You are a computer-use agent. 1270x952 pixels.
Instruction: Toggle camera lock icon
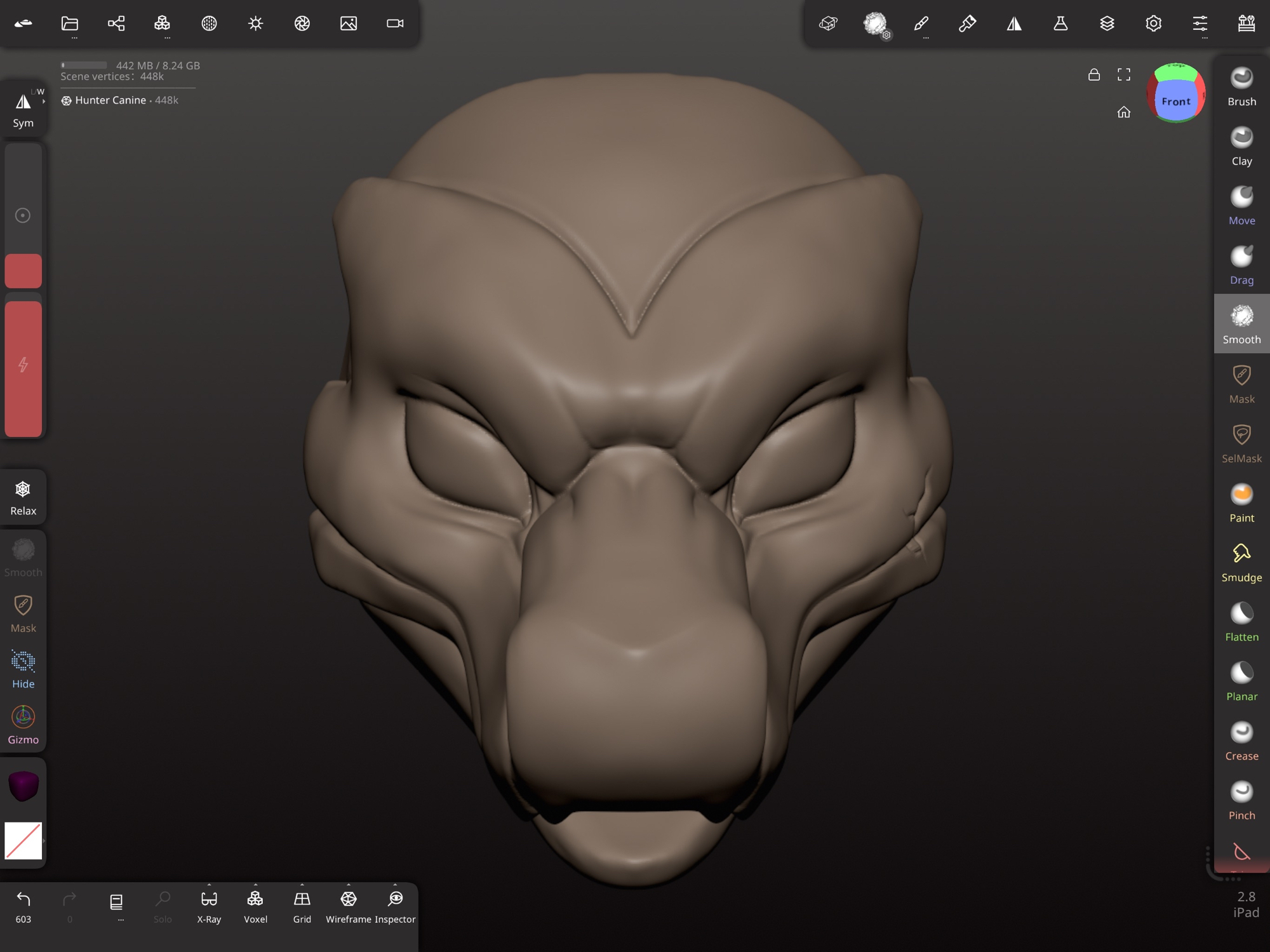(1093, 75)
